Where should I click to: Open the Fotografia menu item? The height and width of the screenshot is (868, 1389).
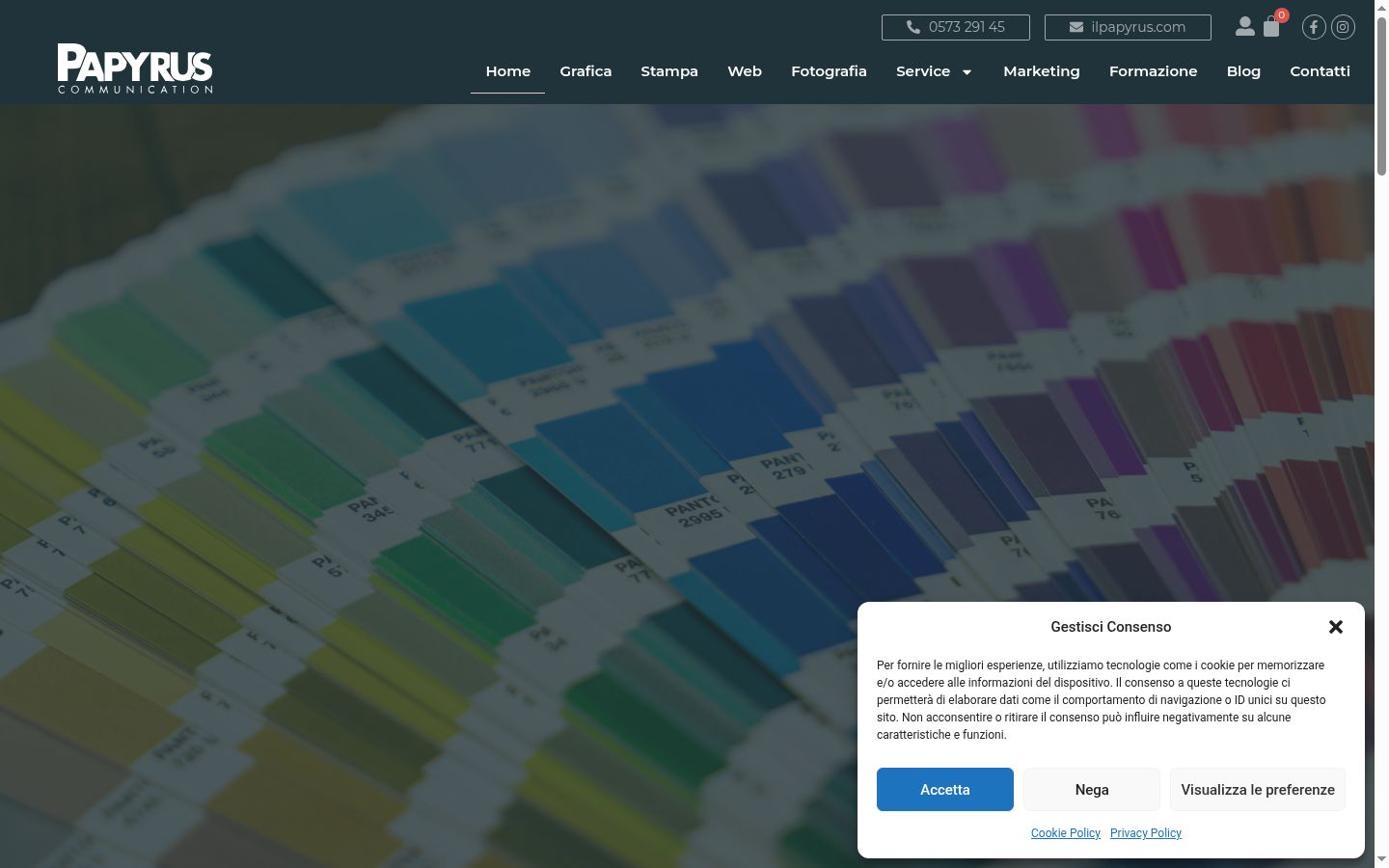pos(829,71)
